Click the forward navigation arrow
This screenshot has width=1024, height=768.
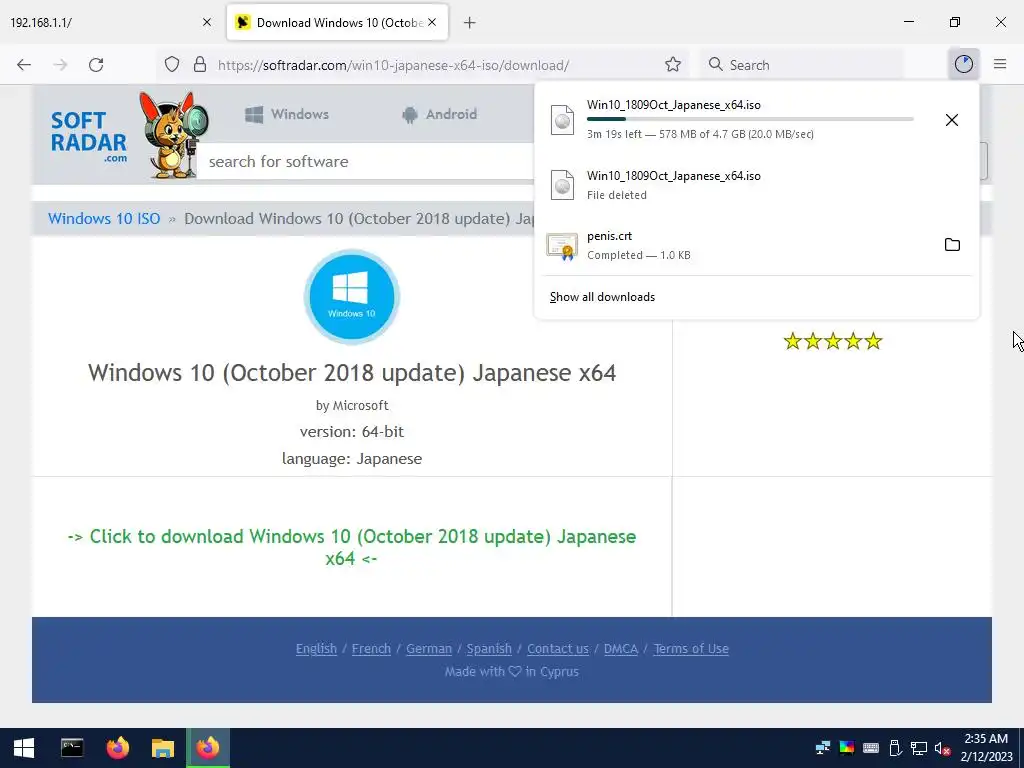[x=60, y=65]
